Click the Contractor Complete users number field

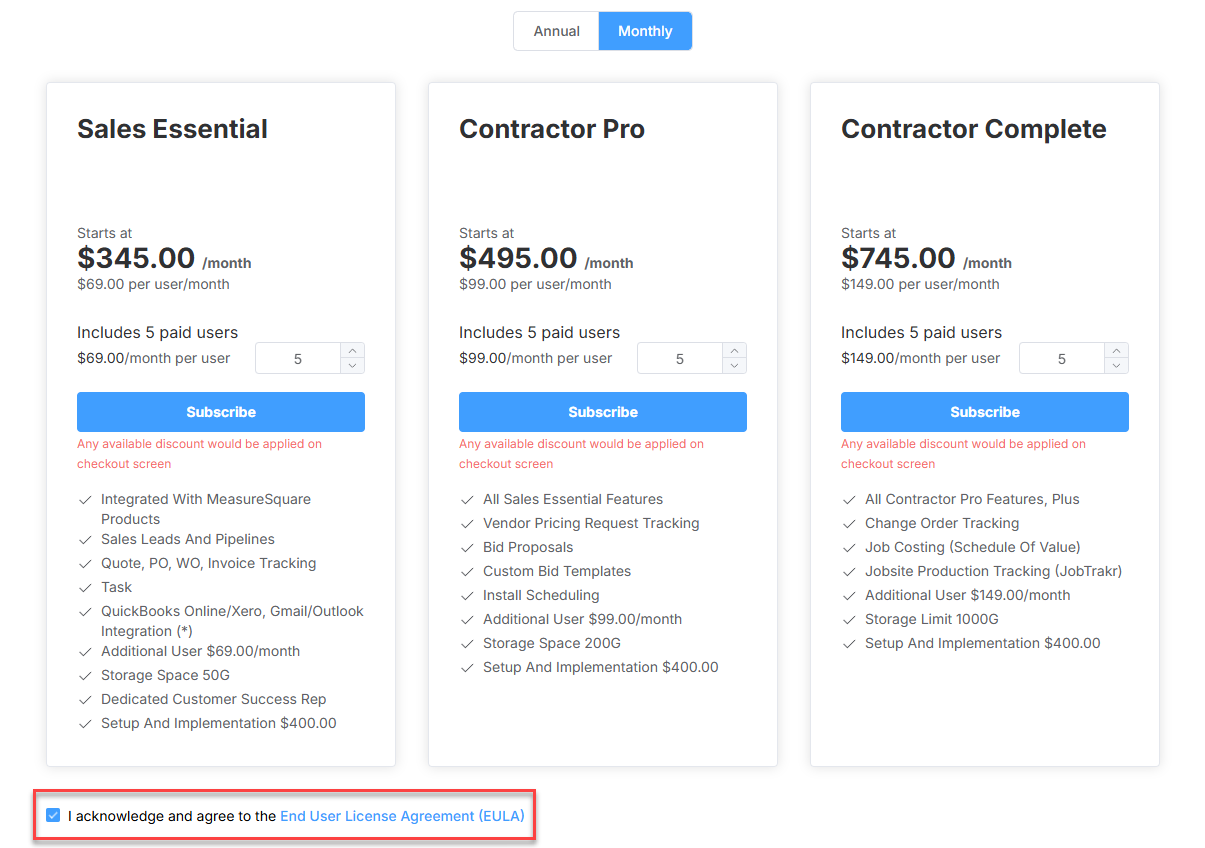1062,358
